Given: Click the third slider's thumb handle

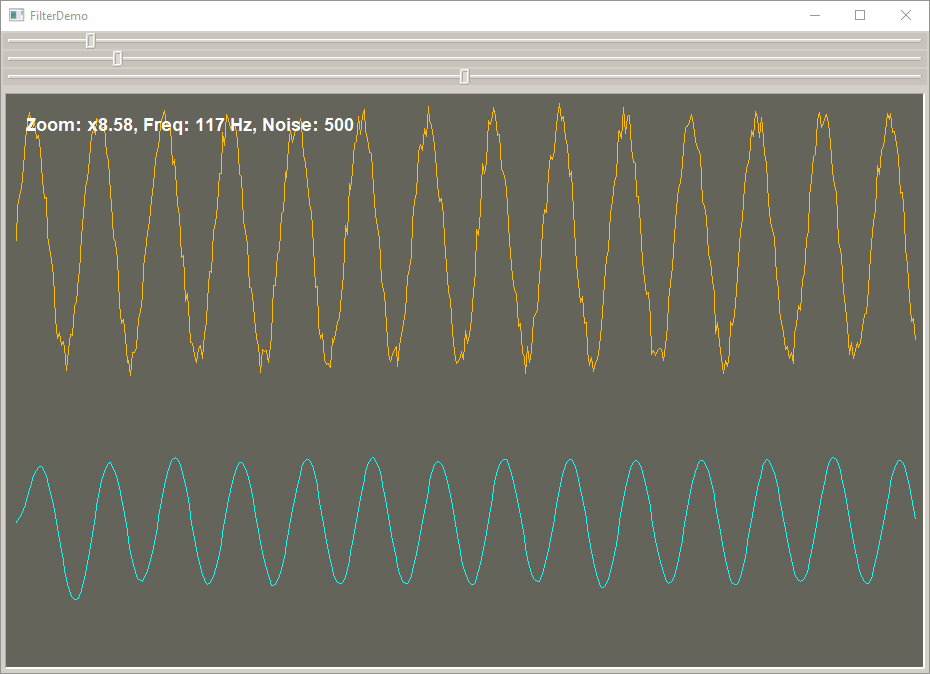Looking at the screenshot, I should coord(464,76).
